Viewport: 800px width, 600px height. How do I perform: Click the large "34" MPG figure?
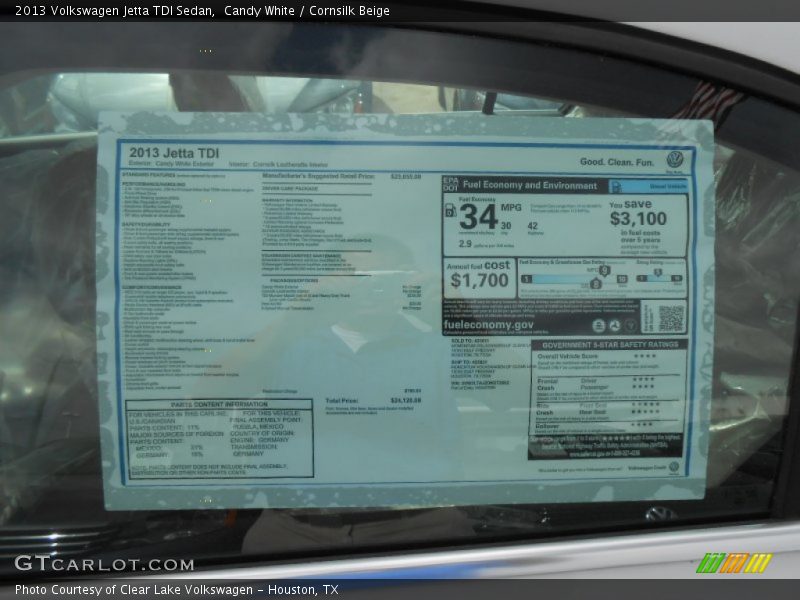pyautogui.click(x=478, y=217)
